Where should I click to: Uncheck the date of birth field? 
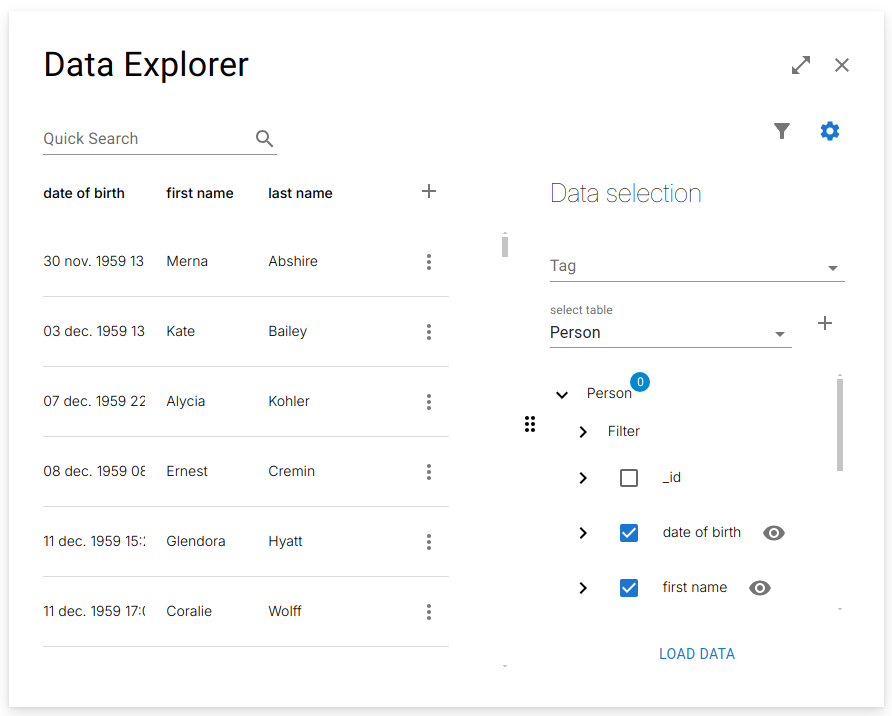pos(629,532)
